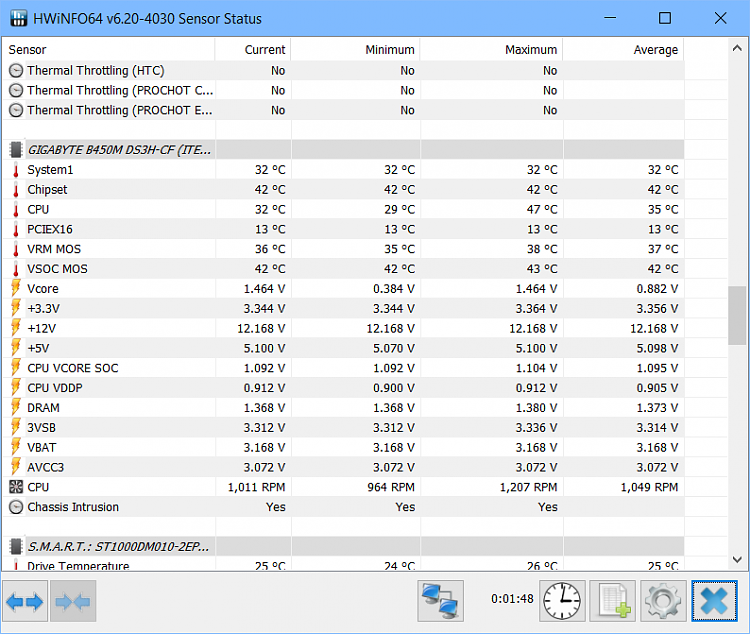The width and height of the screenshot is (750, 634).
Task: Select the Vcore sensor label
Action: click(43, 289)
